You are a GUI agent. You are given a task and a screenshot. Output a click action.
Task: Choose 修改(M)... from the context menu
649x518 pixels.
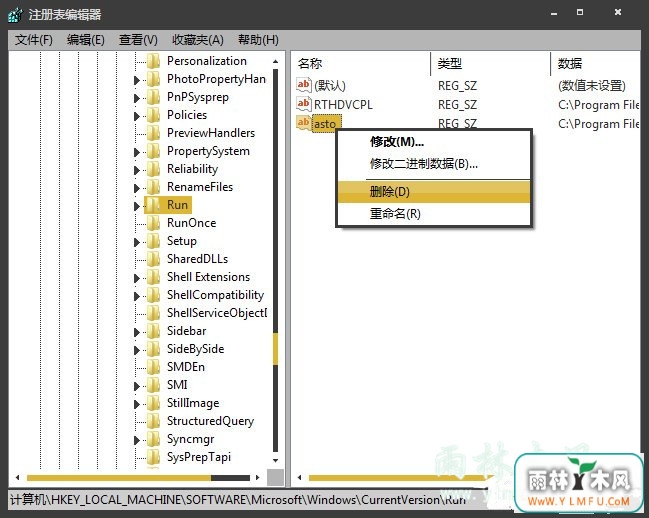point(434,142)
